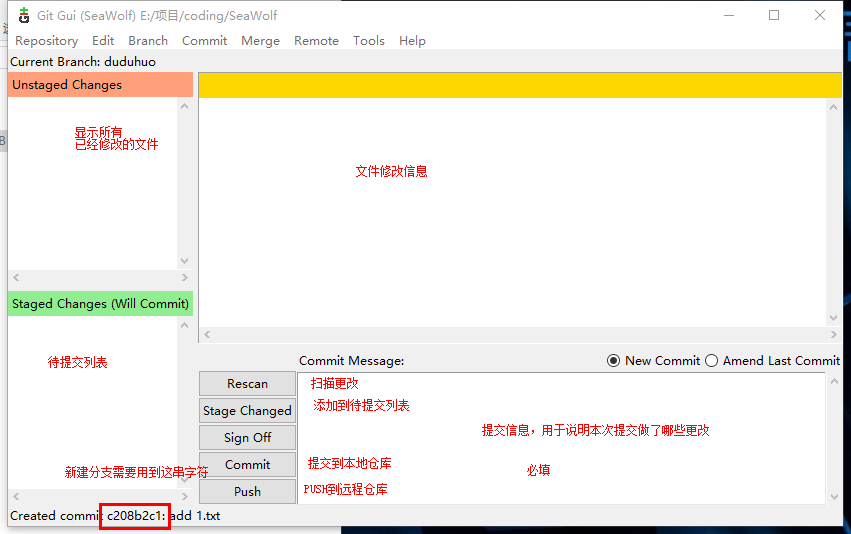The width and height of the screenshot is (851, 534).
Task: Click the Push button
Action: [247, 491]
